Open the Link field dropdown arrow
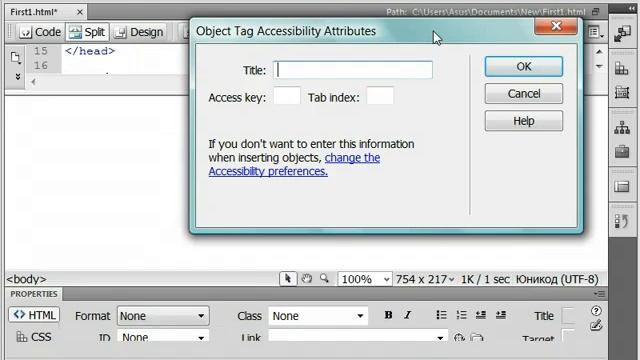 coord(440,338)
